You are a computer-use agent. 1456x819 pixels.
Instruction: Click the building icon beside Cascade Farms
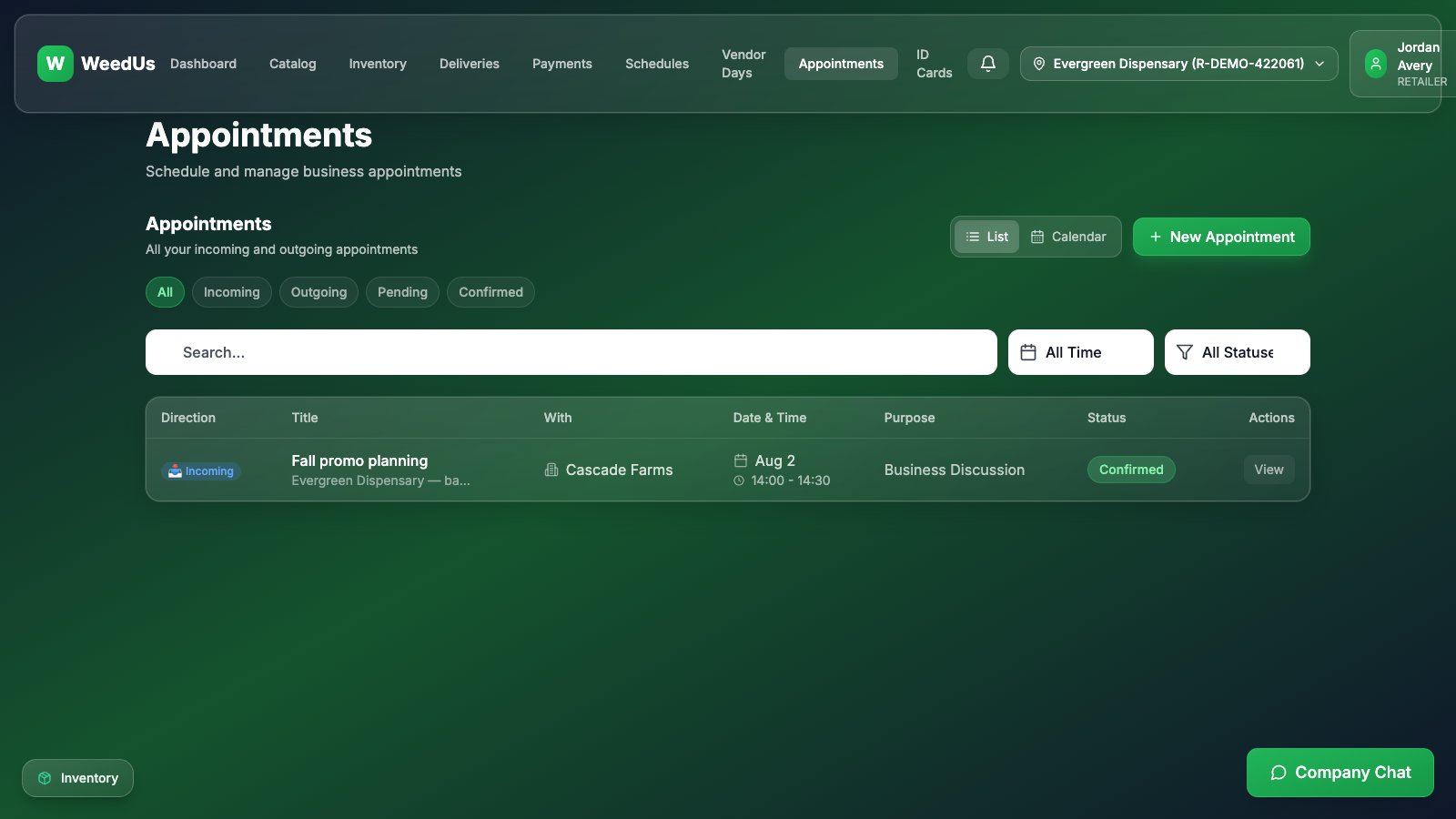coord(551,470)
